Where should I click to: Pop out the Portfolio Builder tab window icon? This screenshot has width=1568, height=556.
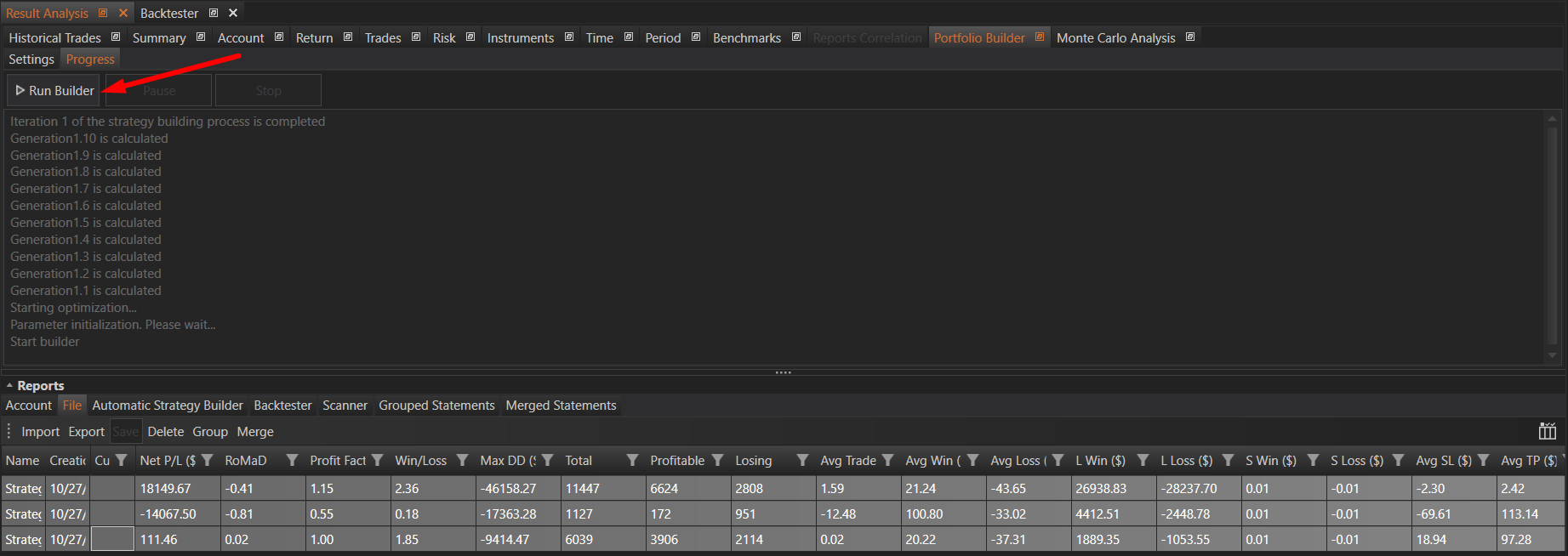[x=1040, y=37]
